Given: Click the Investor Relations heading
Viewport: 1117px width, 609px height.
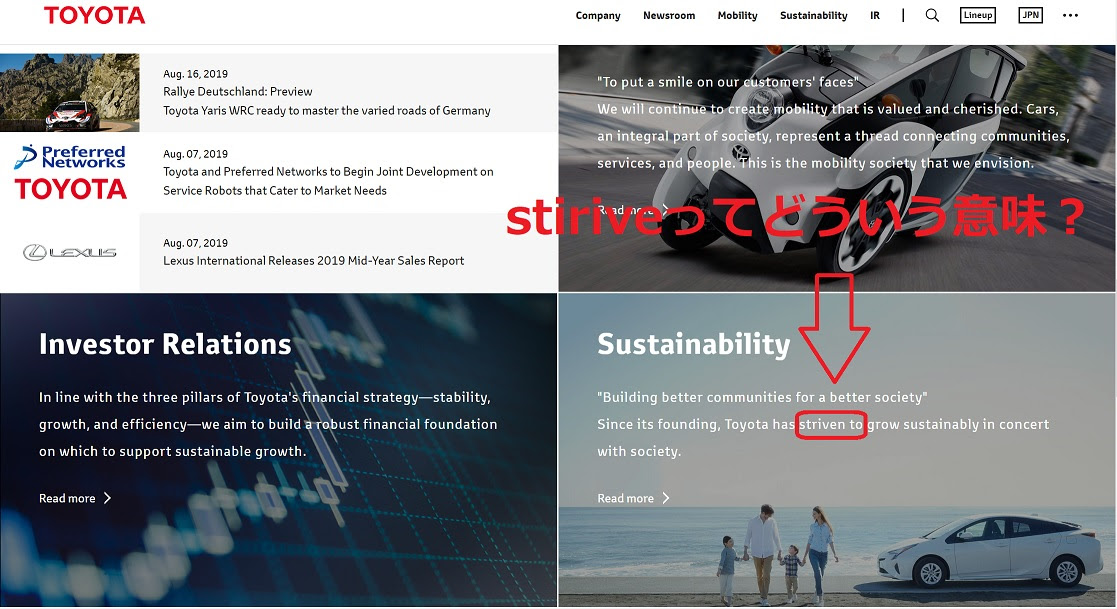Looking at the screenshot, I should 165,344.
